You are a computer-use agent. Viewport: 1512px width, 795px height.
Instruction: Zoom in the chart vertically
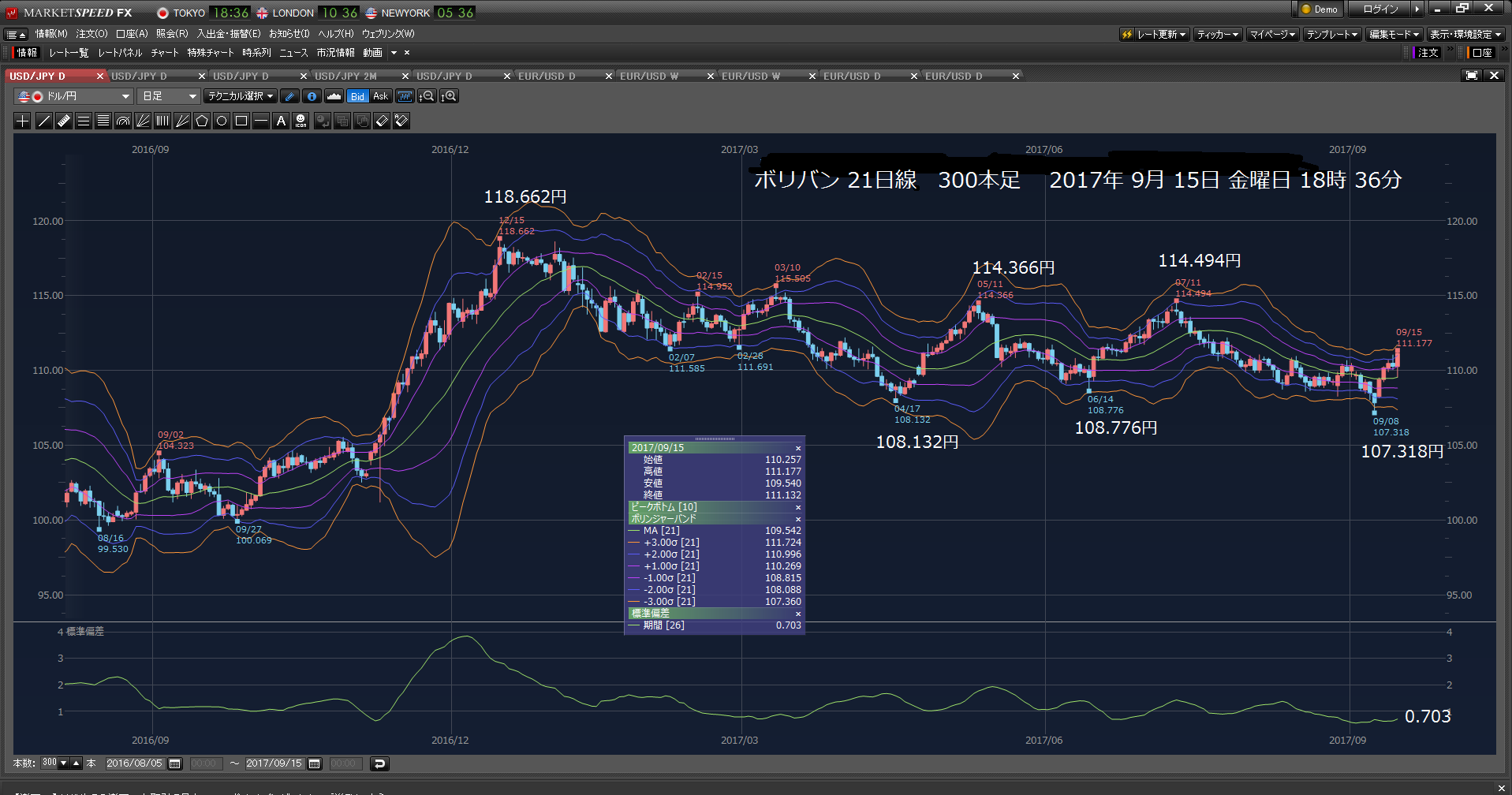pos(450,96)
